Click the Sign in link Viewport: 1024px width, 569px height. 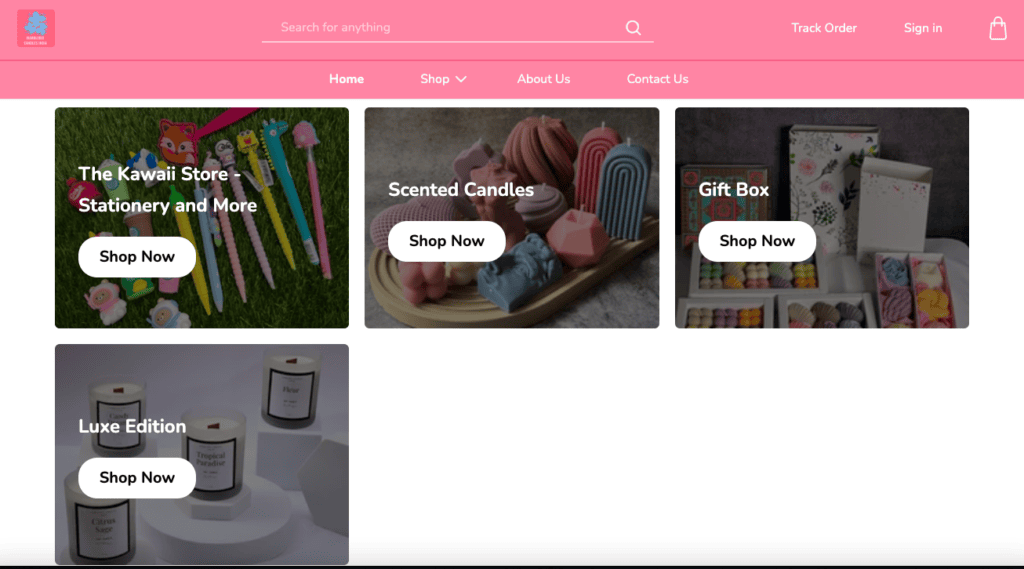point(923,28)
